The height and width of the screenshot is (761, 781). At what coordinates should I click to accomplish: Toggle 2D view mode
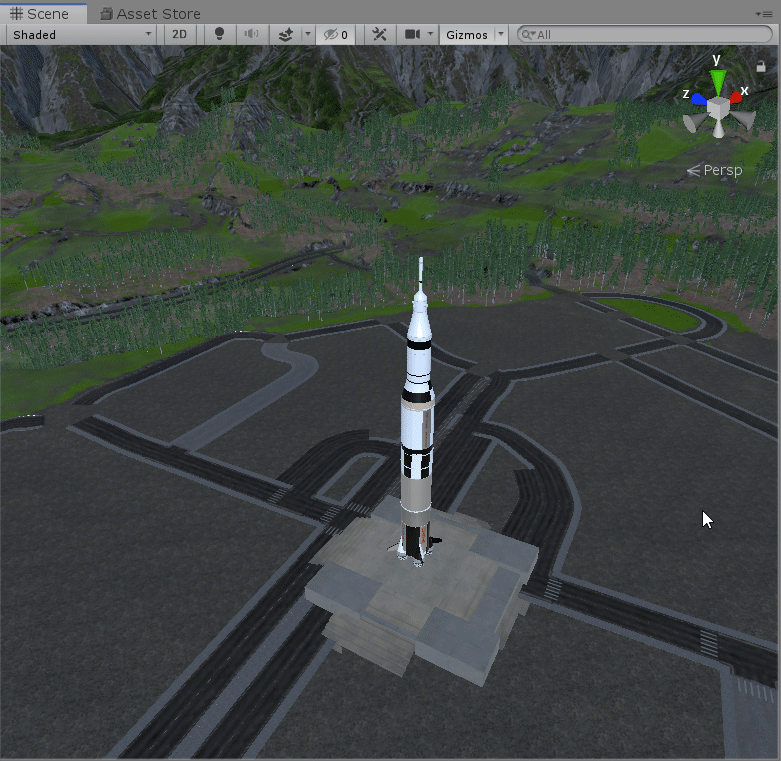pos(179,34)
